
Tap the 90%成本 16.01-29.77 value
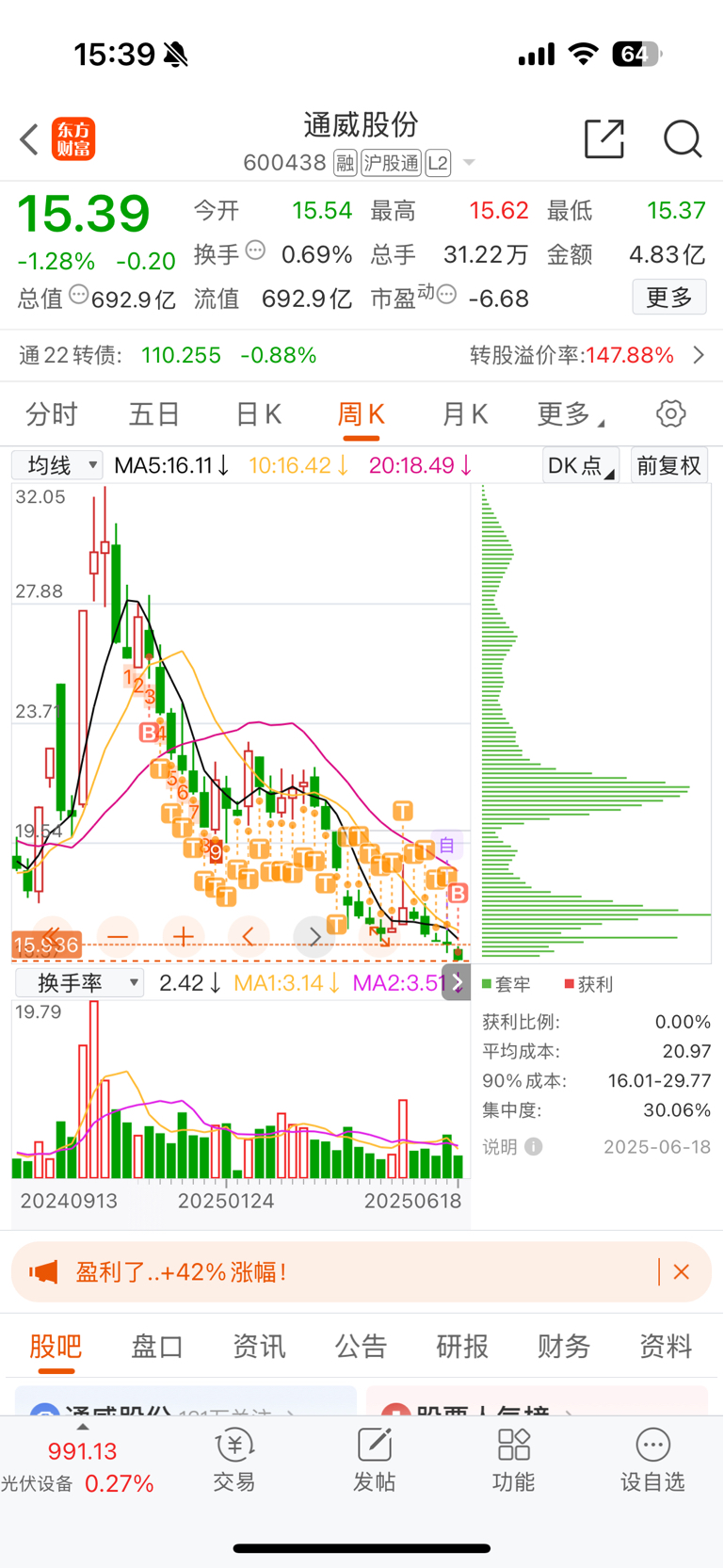click(x=659, y=1081)
